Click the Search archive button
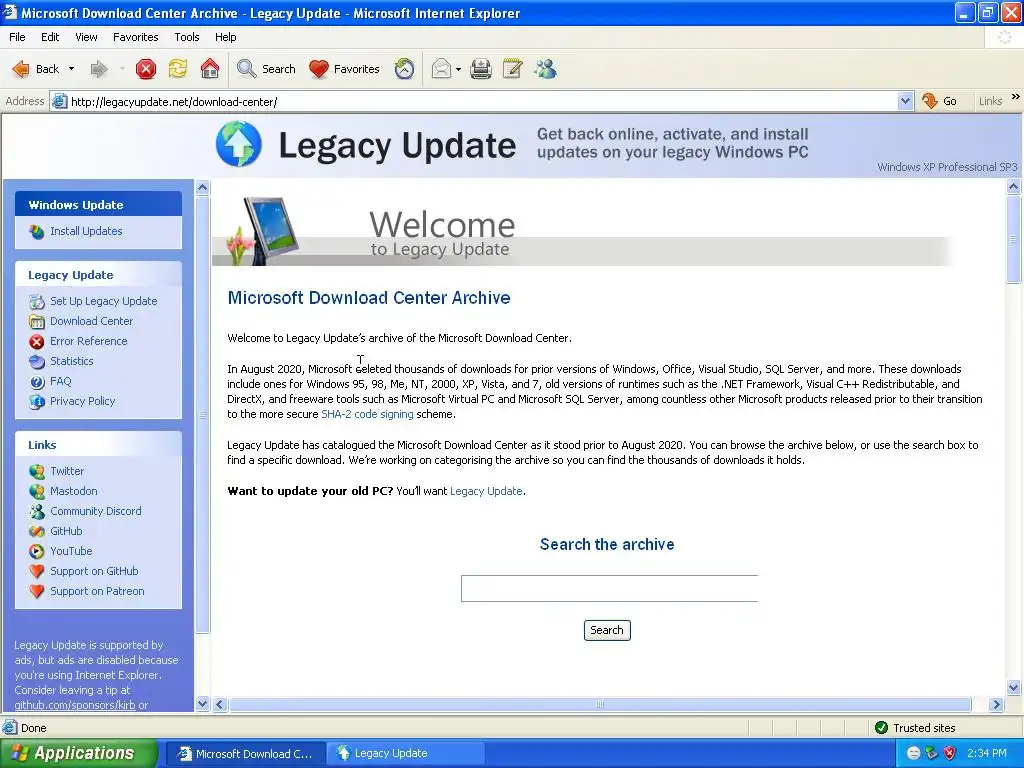Viewport: 1024px width, 768px height. click(607, 630)
